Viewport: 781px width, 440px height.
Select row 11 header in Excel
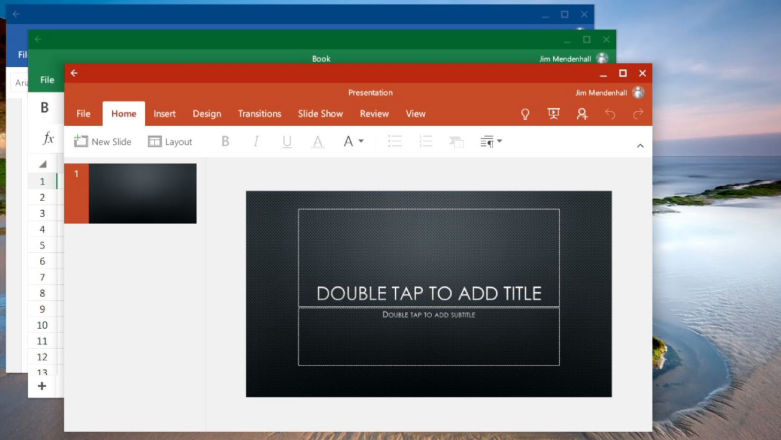[x=42, y=341]
